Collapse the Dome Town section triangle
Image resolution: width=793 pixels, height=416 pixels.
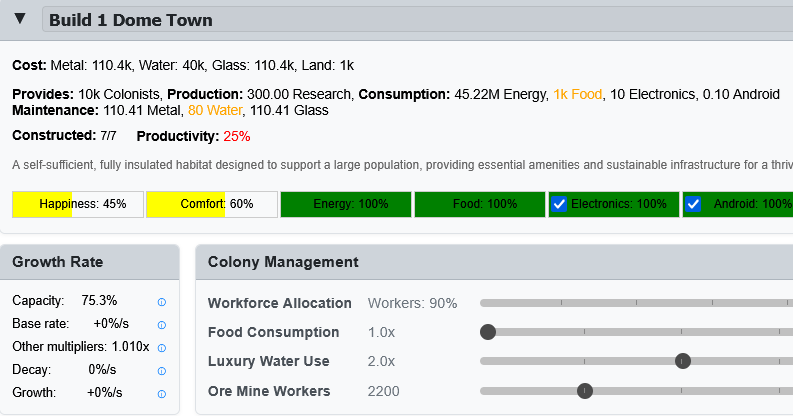click(20, 19)
